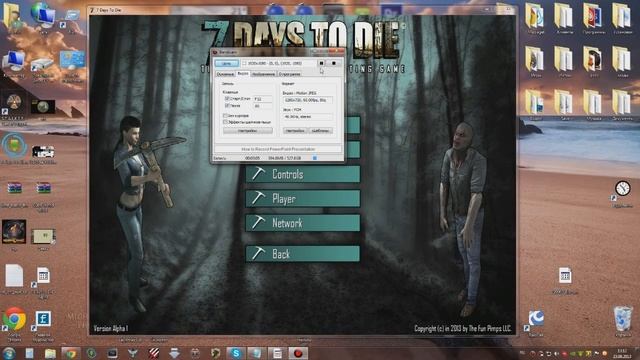
Task: Enable the mouse click effects checkbox
Action: tap(225, 122)
